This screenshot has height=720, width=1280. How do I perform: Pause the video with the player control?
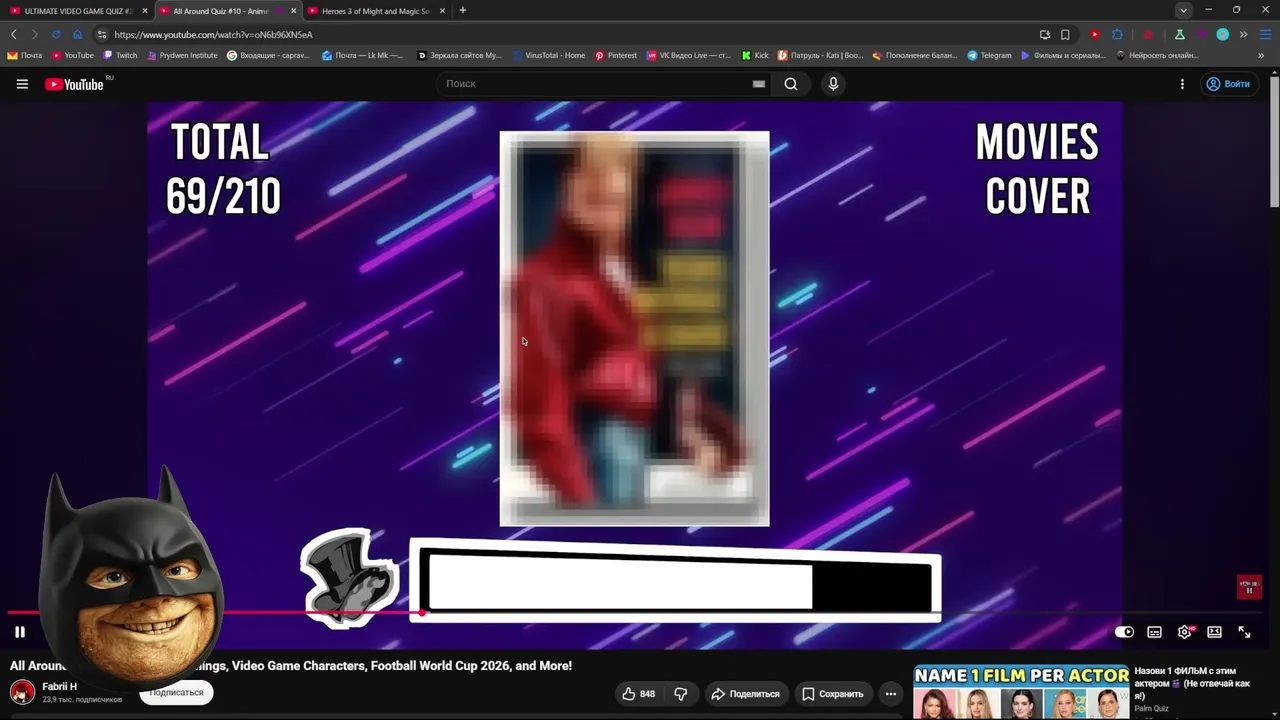point(19,632)
